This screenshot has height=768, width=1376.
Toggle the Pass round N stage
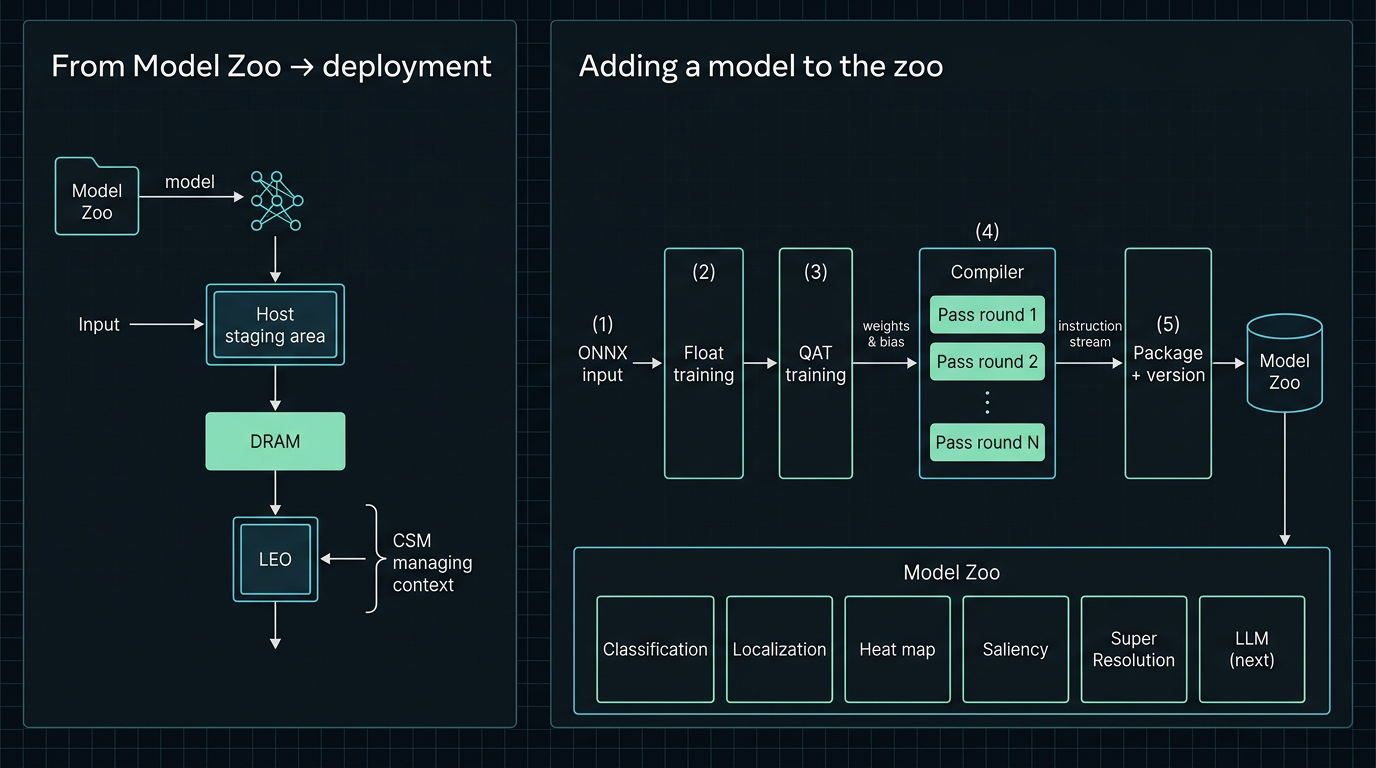coord(987,442)
